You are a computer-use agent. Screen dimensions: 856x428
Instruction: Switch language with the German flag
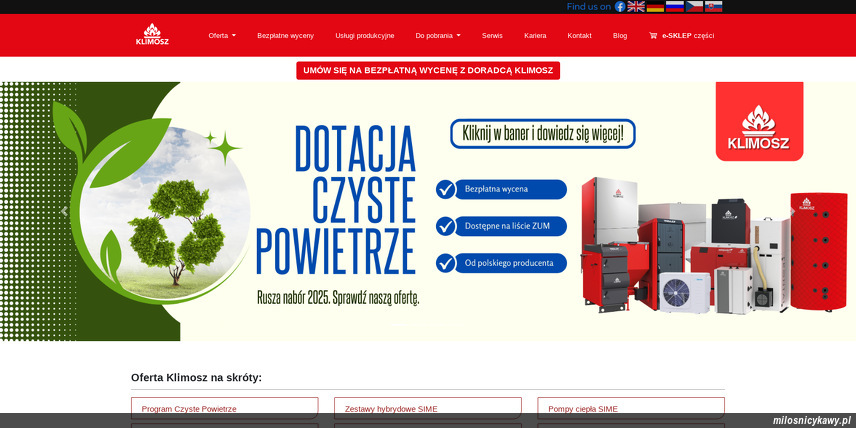click(x=655, y=7)
